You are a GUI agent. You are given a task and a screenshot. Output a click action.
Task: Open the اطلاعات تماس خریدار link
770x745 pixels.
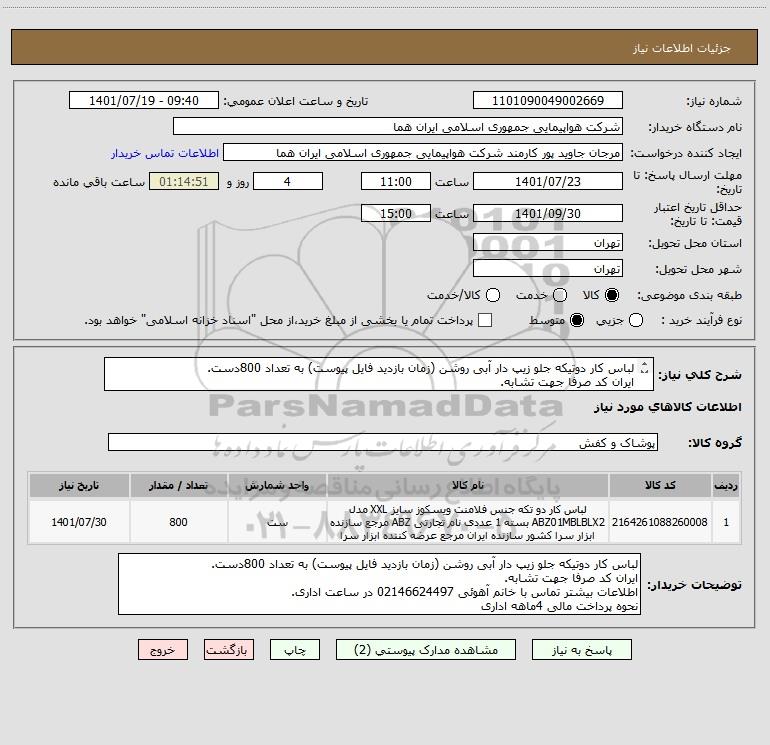click(165, 153)
